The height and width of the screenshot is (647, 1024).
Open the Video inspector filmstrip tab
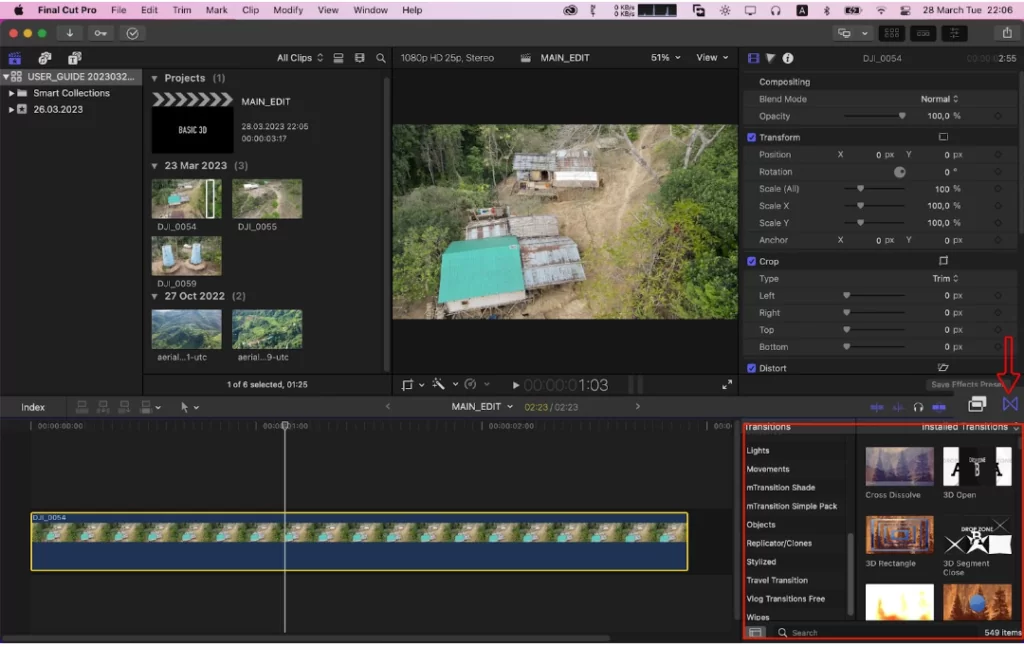click(x=753, y=58)
